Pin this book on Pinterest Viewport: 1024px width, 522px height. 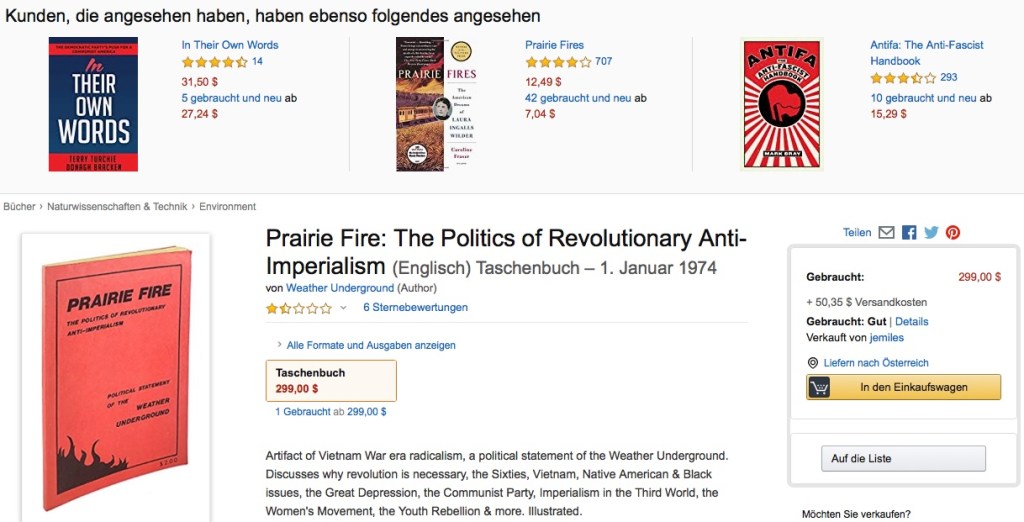pyautogui.click(x=953, y=232)
